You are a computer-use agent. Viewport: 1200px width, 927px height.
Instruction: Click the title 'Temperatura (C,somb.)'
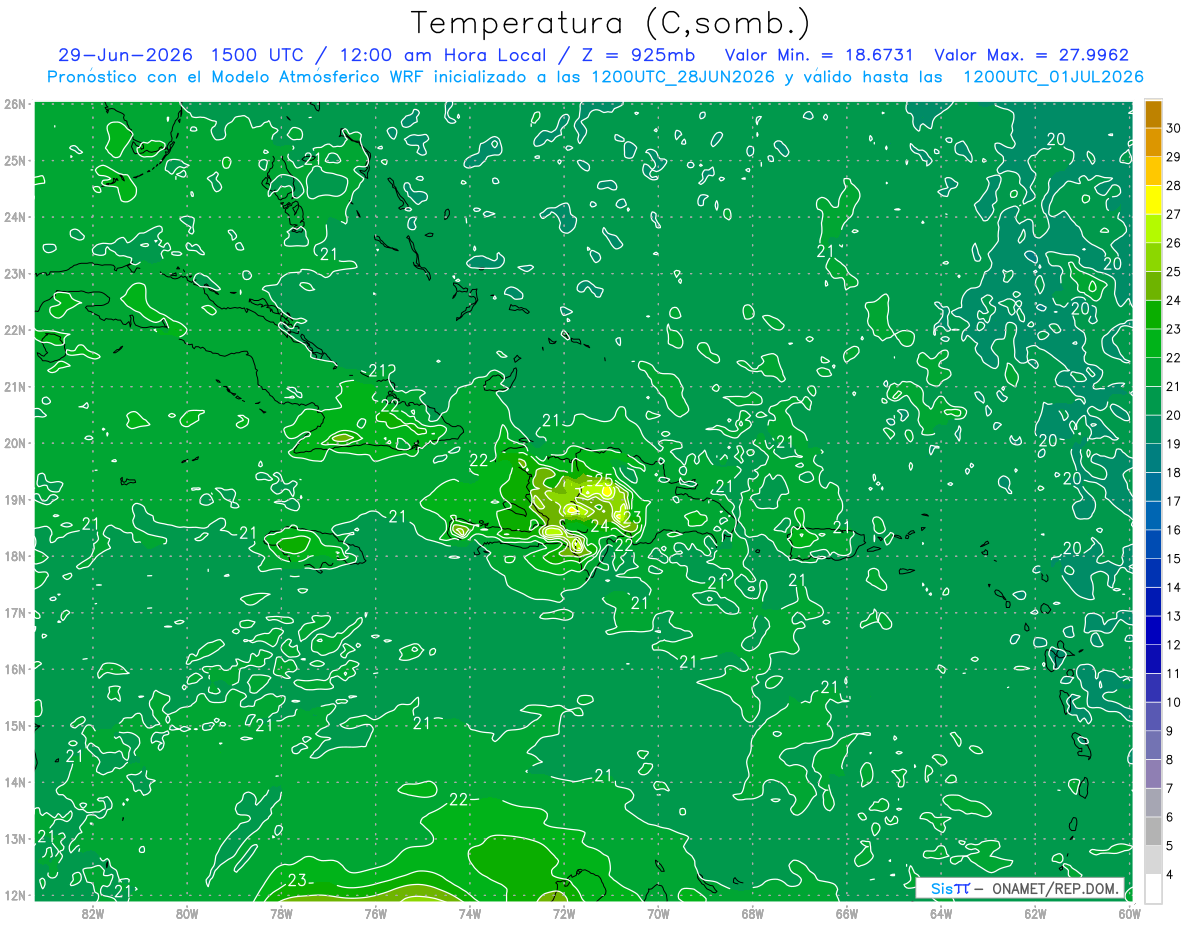611,24
